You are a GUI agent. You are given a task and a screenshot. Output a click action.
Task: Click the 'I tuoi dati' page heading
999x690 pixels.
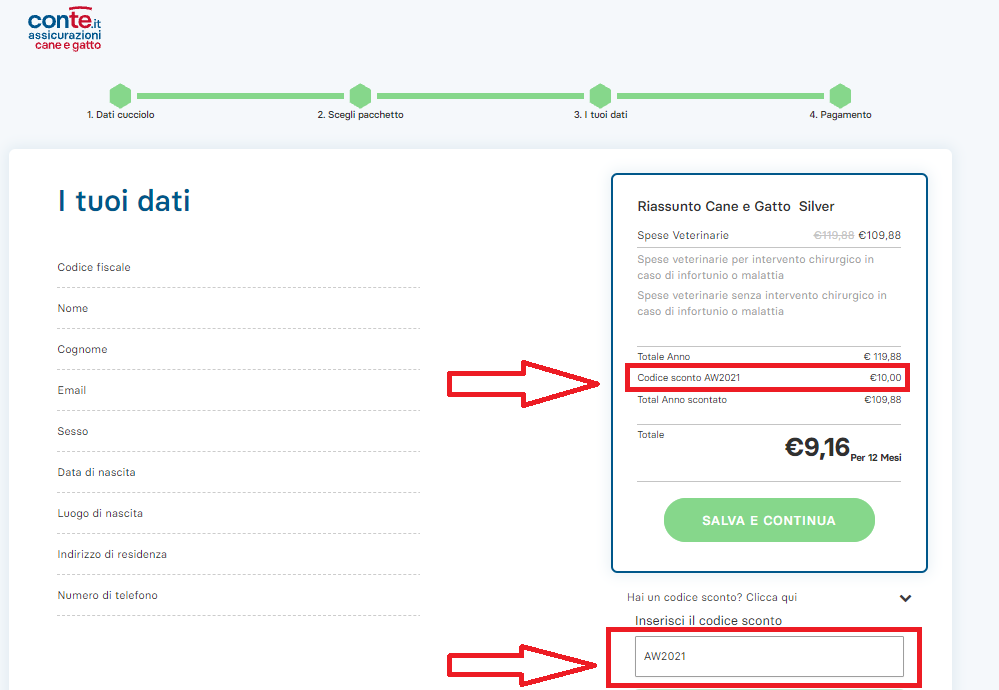click(x=124, y=201)
